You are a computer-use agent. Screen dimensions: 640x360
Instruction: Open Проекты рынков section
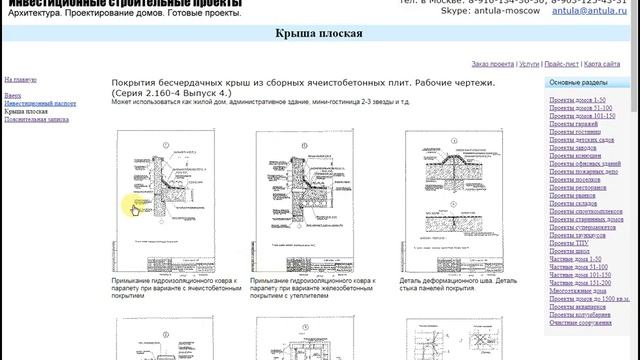pyautogui.click(x=572, y=196)
